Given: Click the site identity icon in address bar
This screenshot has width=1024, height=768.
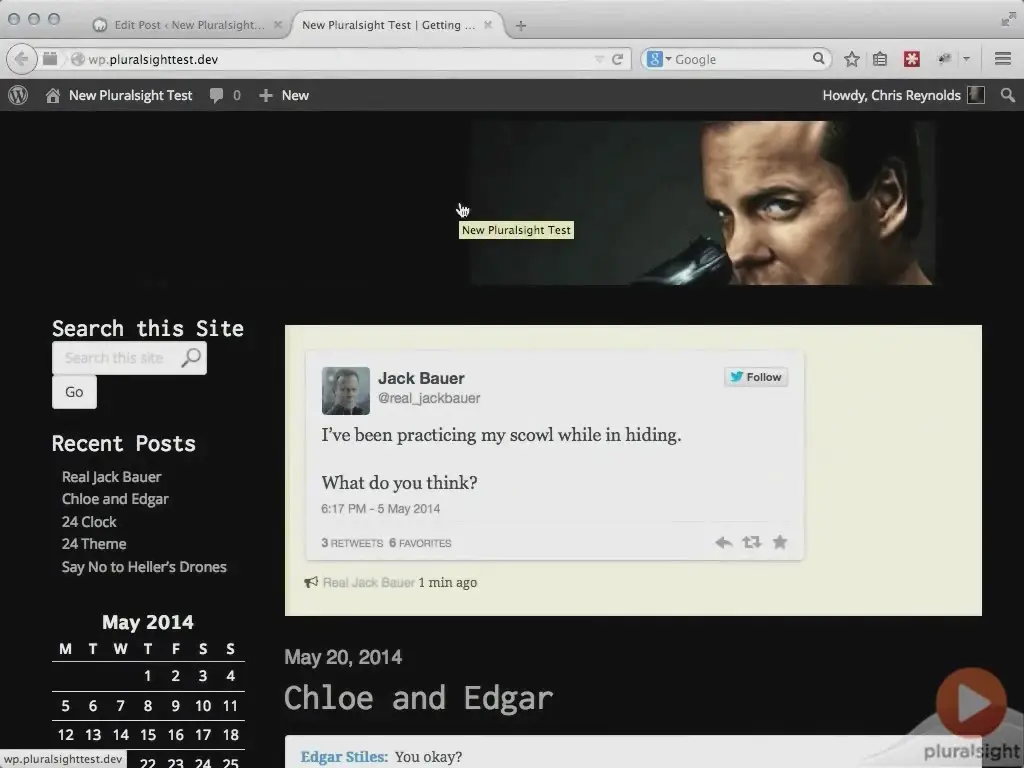Looking at the screenshot, I should click(x=78, y=59).
